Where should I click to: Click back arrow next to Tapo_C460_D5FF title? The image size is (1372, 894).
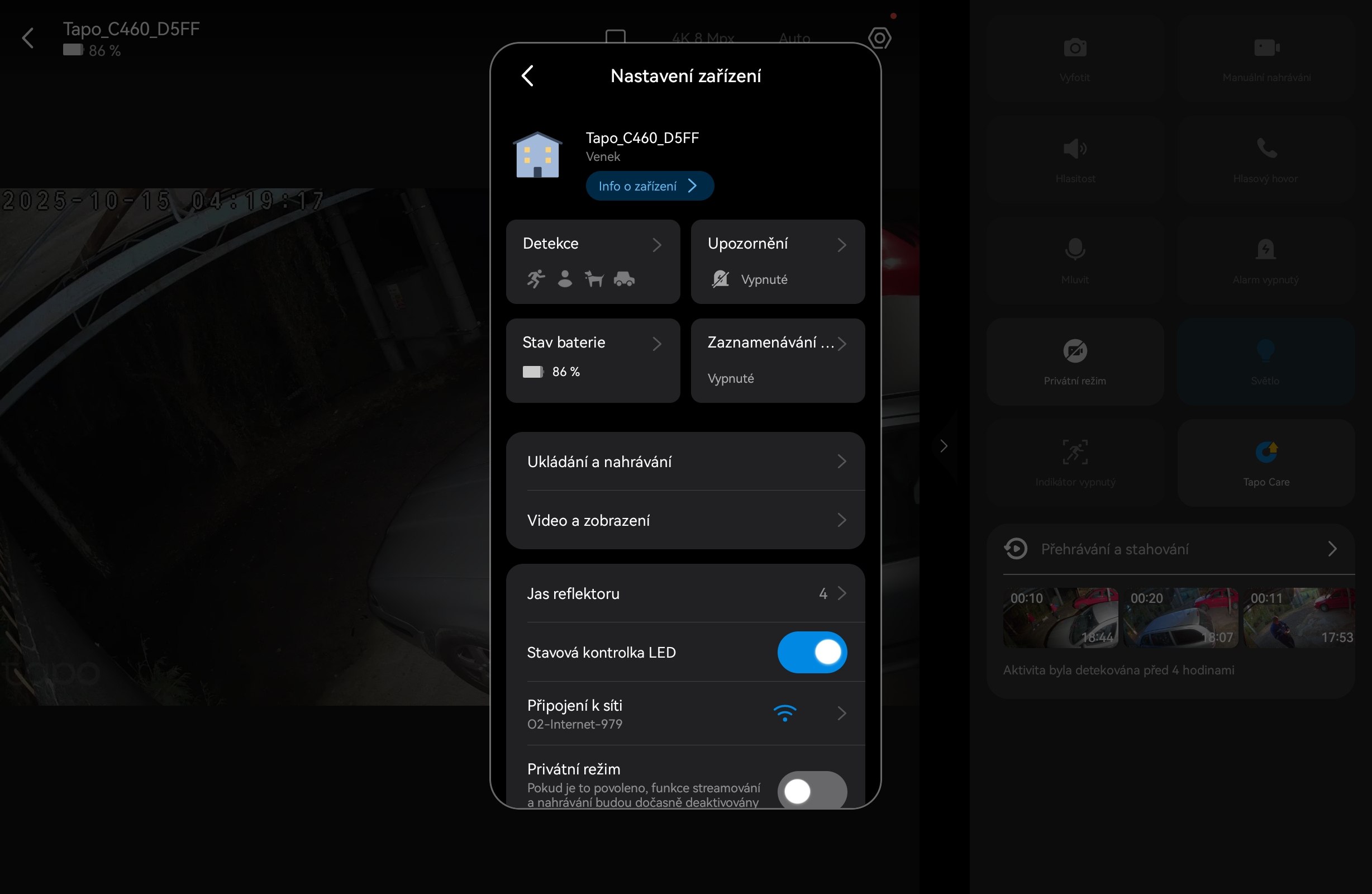(28, 39)
